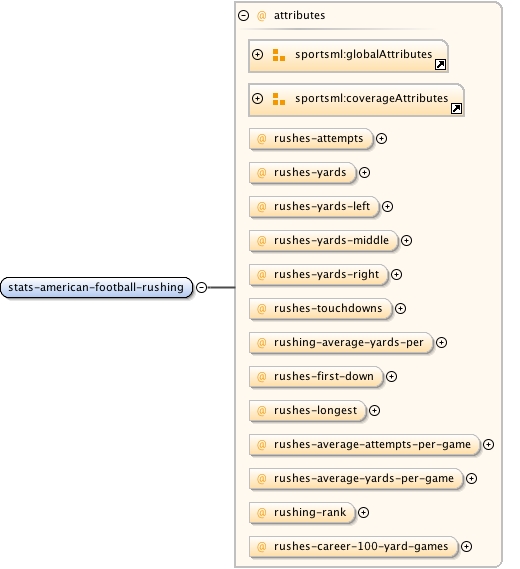Collapse the attributes group
520x569 pixels.
[x=243, y=16]
